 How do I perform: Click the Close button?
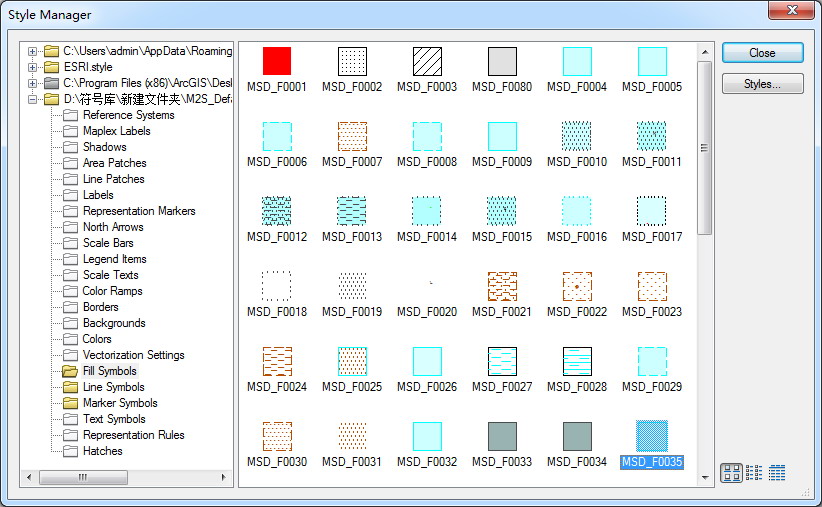pos(762,53)
